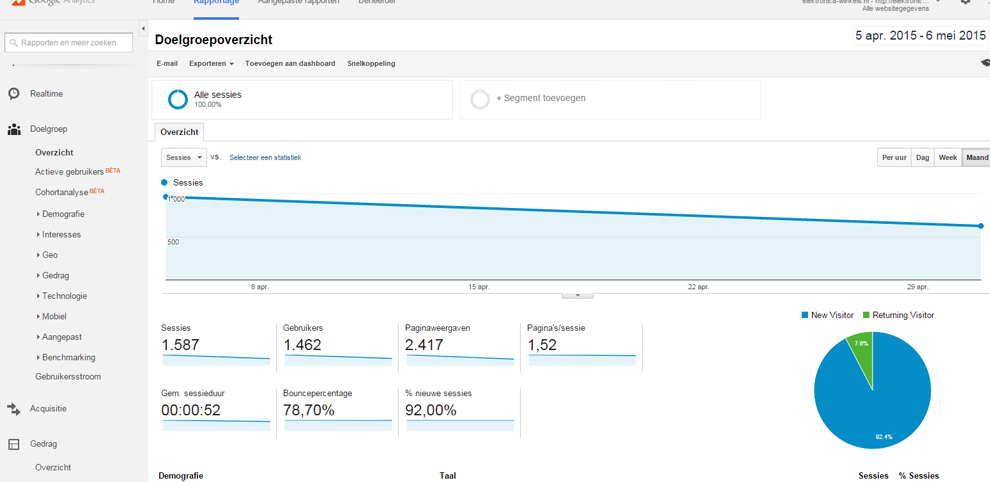Click the Alle sessies blue ring icon
Screen dimensions: 990x482
[177, 99]
